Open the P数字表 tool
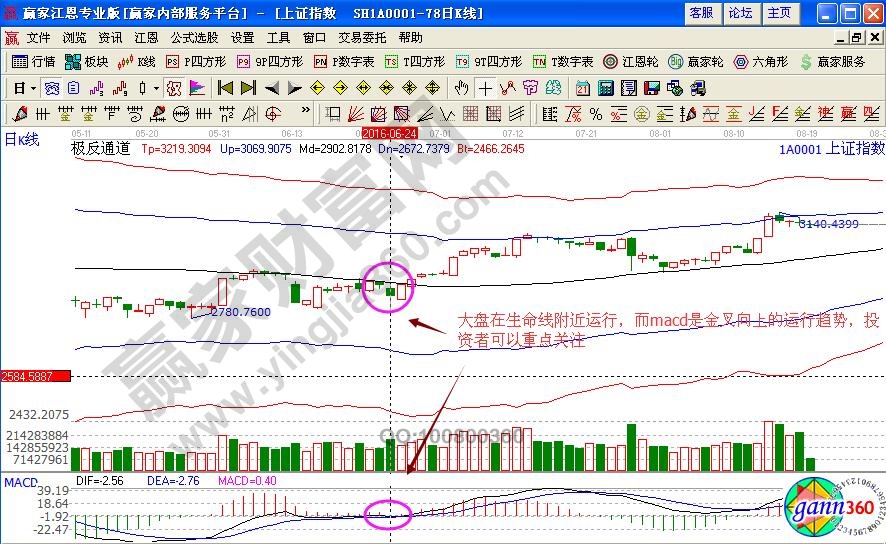 [x=344, y=62]
